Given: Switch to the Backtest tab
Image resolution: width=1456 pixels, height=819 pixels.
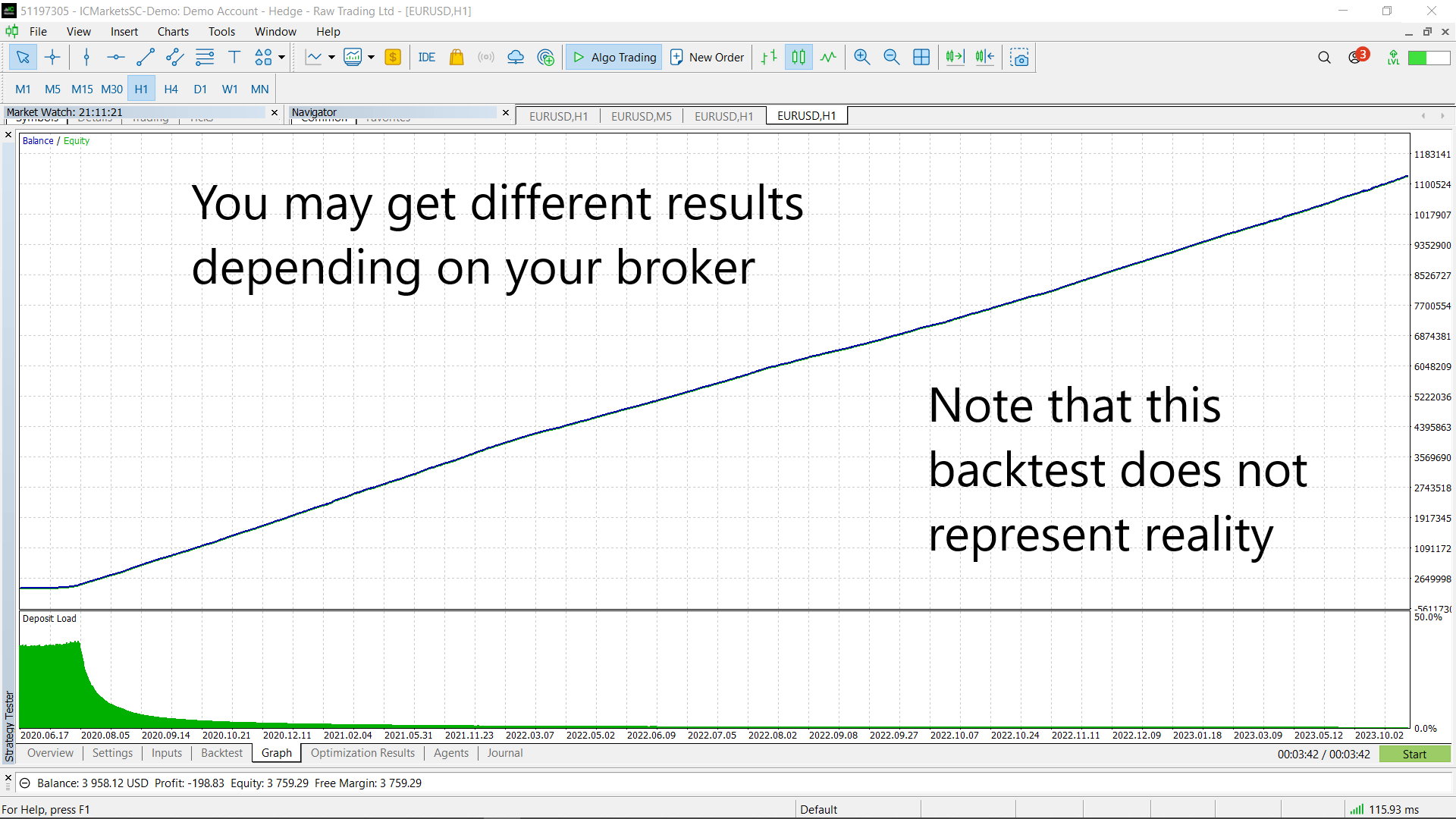Looking at the screenshot, I should coord(220,753).
